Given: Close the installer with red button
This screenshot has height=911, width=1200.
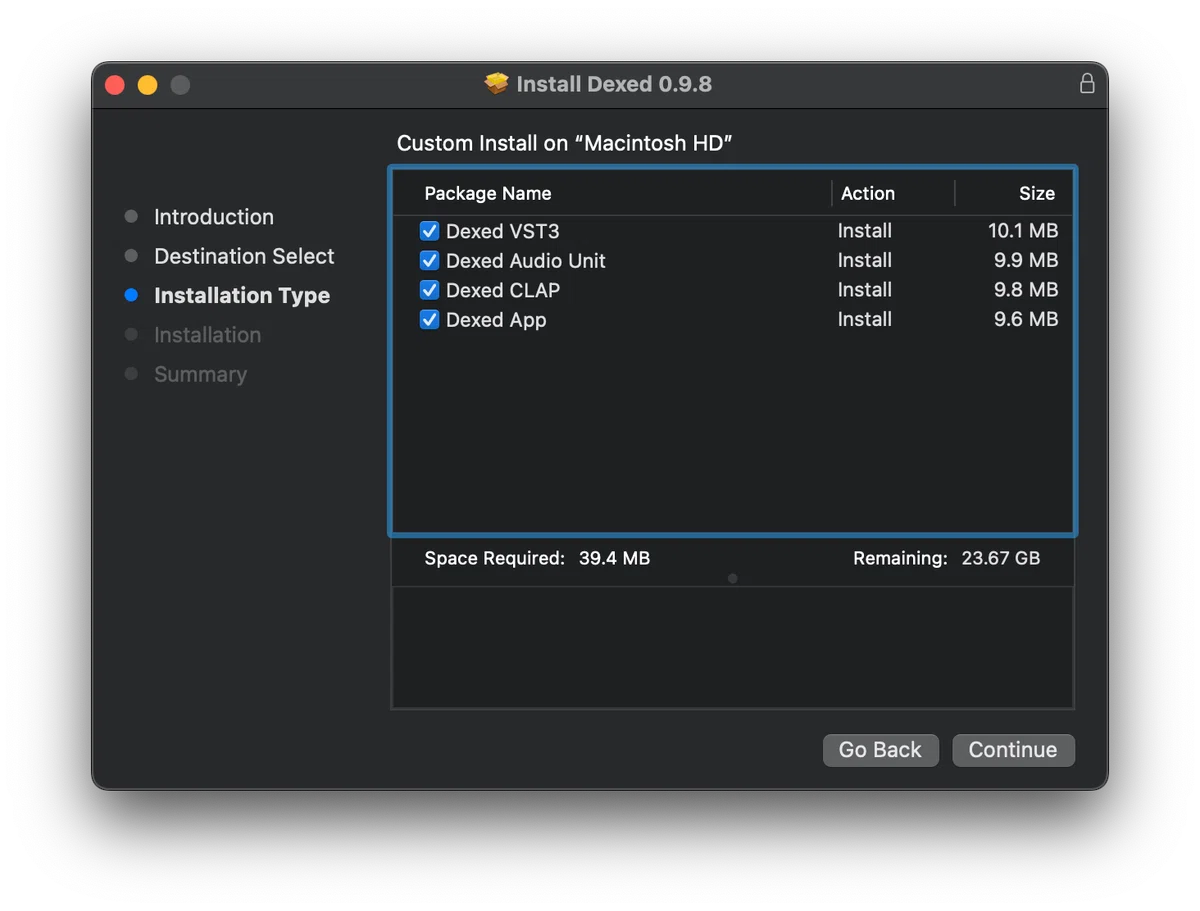Looking at the screenshot, I should (x=115, y=85).
